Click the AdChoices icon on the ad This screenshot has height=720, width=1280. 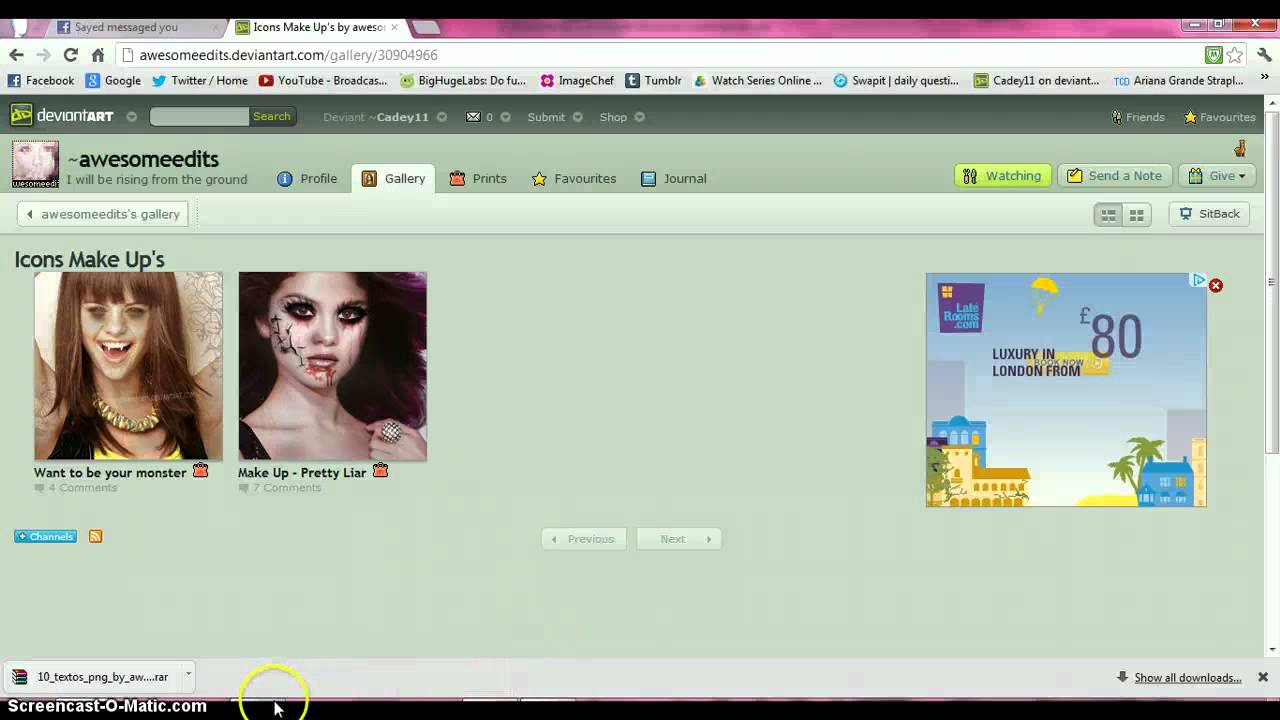[x=1198, y=281]
